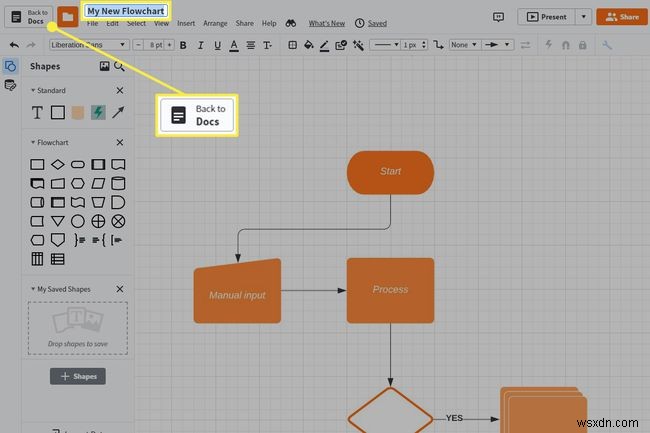
Task: Click the Bold formatting icon
Action: pyautogui.click(x=183, y=45)
